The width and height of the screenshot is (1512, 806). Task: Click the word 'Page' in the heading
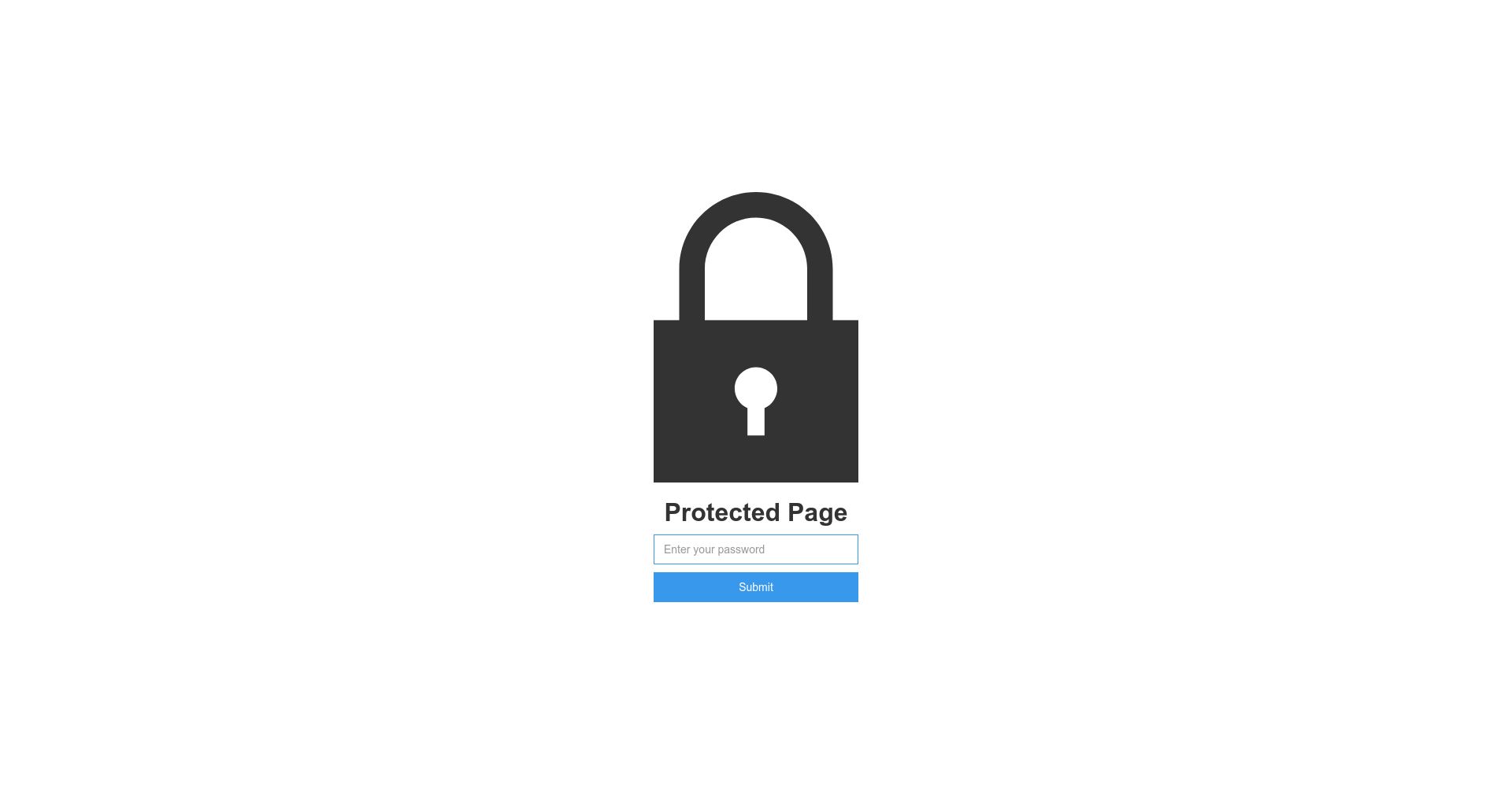[x=817, y=513]
